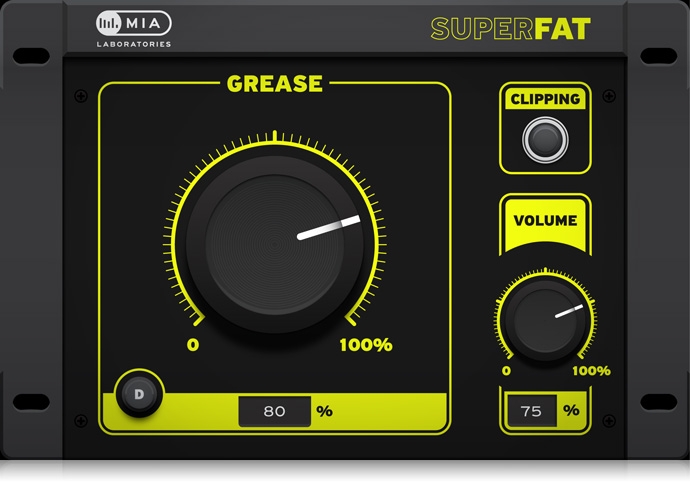Click the Volume knob's 0 label
690x482 pixels.
pos(506,371)
